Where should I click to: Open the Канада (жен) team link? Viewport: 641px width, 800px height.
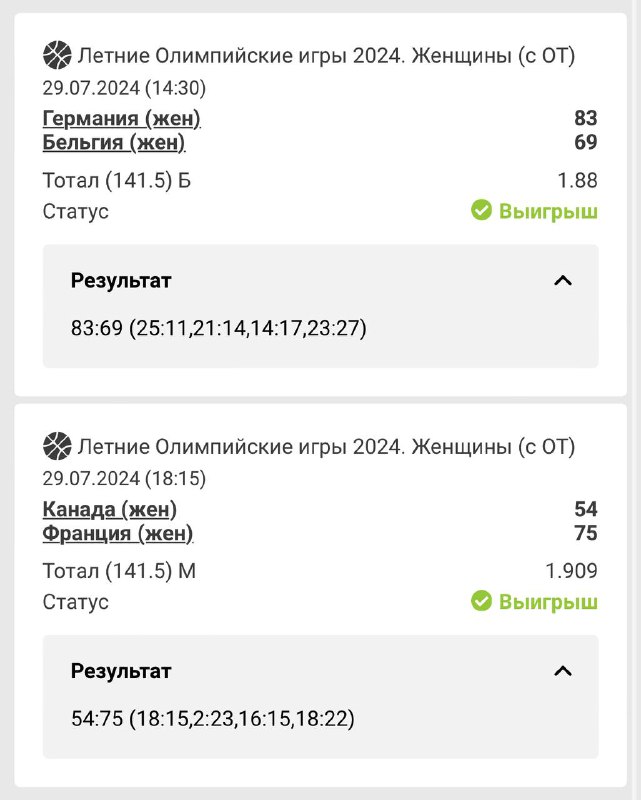click(110, 509)
